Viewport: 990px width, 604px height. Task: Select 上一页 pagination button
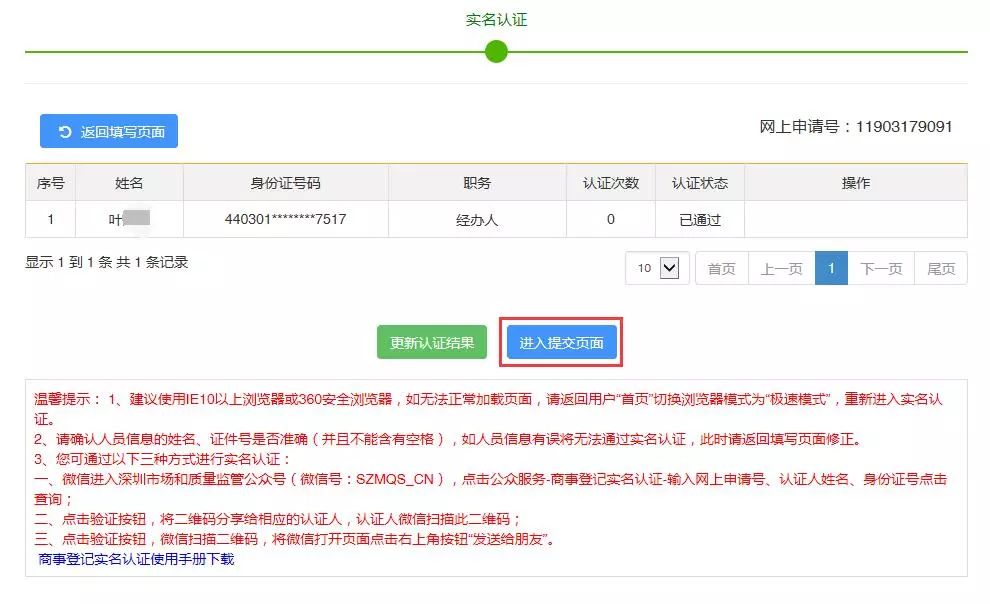[x=781, y=268]
